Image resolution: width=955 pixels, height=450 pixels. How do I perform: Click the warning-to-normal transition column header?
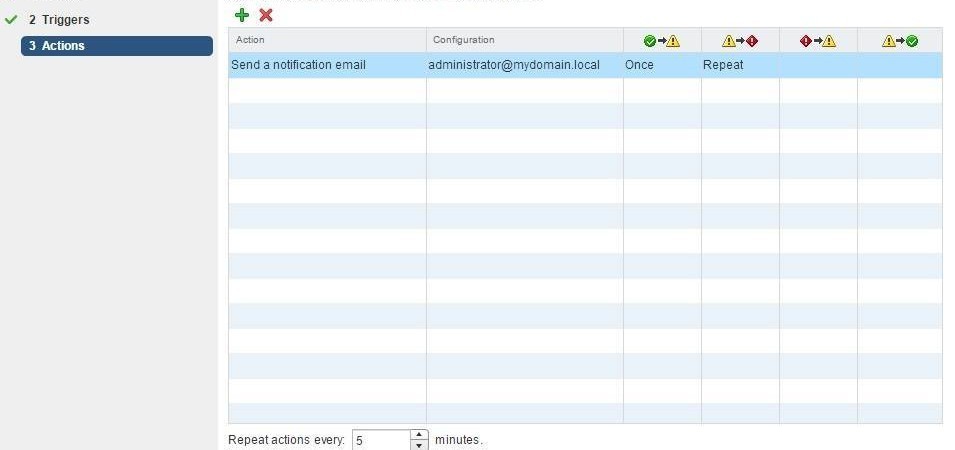coord(900,41)
